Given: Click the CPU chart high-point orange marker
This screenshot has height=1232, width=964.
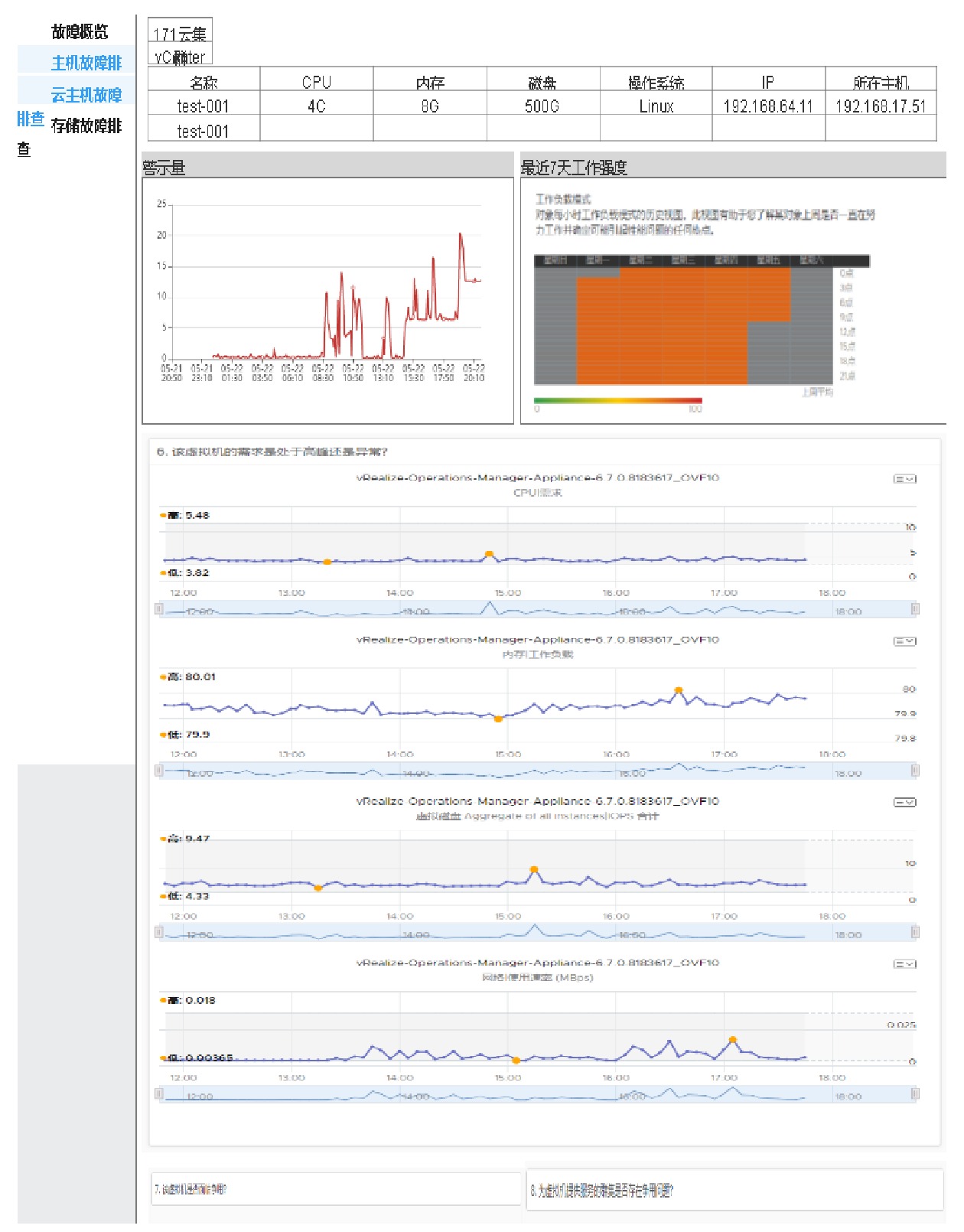Looking at the screenshot, I should click(x=489, y=554).
